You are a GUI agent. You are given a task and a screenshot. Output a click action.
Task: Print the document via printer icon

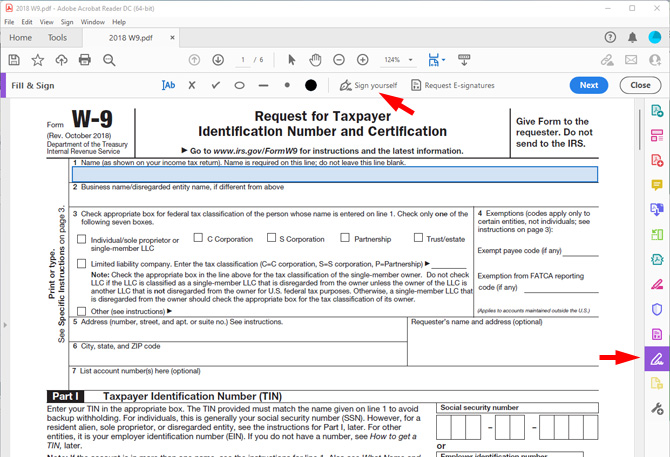pyautogui.click(x=85, y=60)
